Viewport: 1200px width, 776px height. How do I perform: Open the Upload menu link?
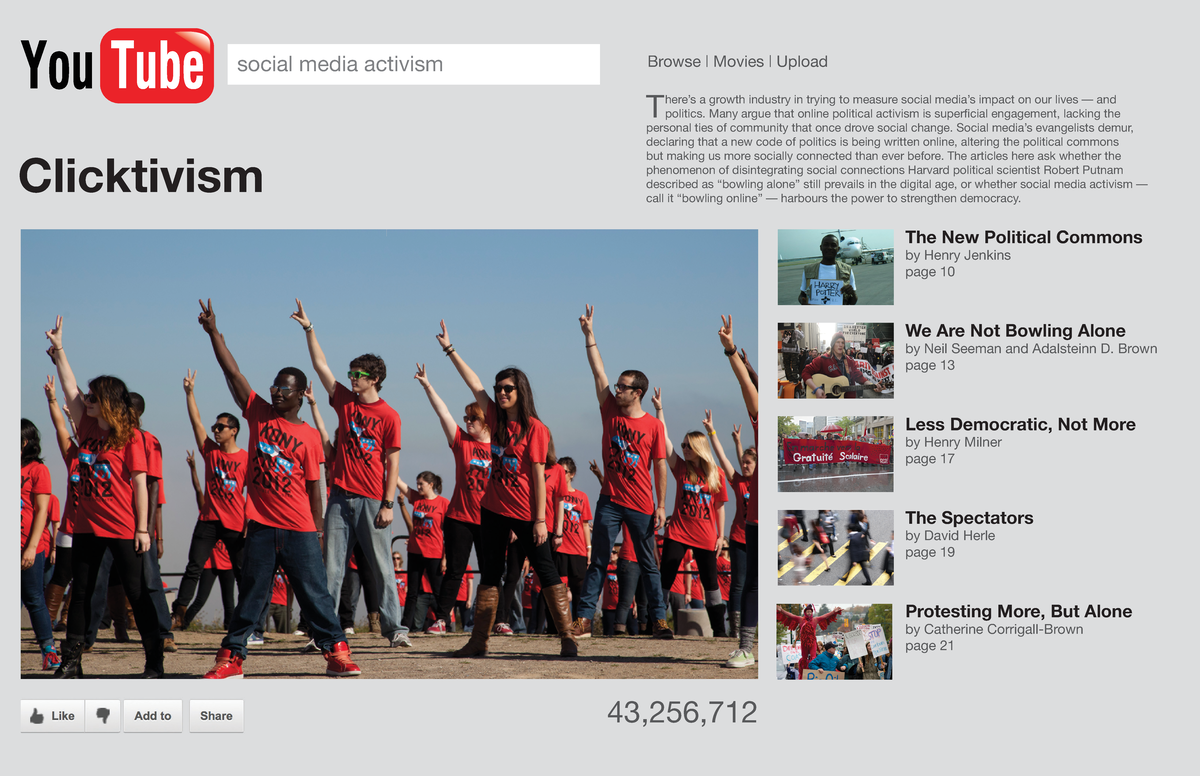[x=802, y=62]
